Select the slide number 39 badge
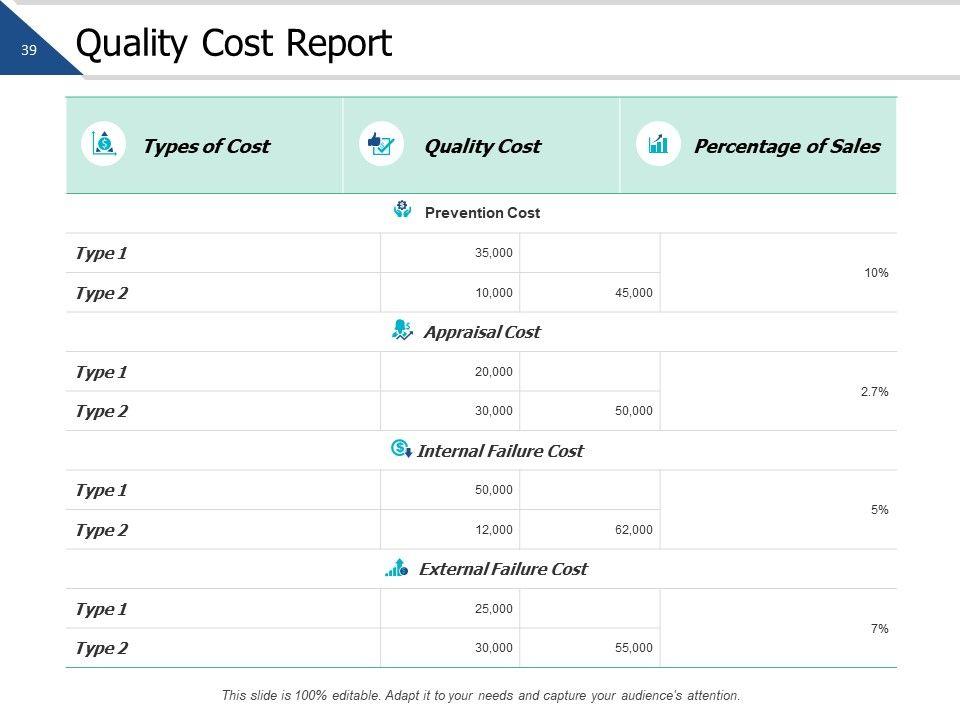Viewport: 960px width, 720px height. click(x=29, y=50)
